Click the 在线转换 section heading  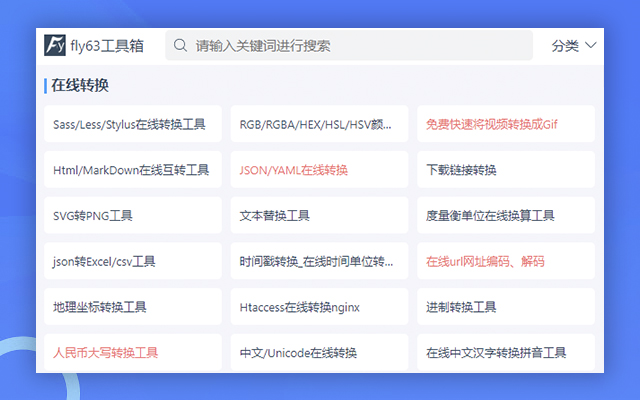[x=80, y=86]
